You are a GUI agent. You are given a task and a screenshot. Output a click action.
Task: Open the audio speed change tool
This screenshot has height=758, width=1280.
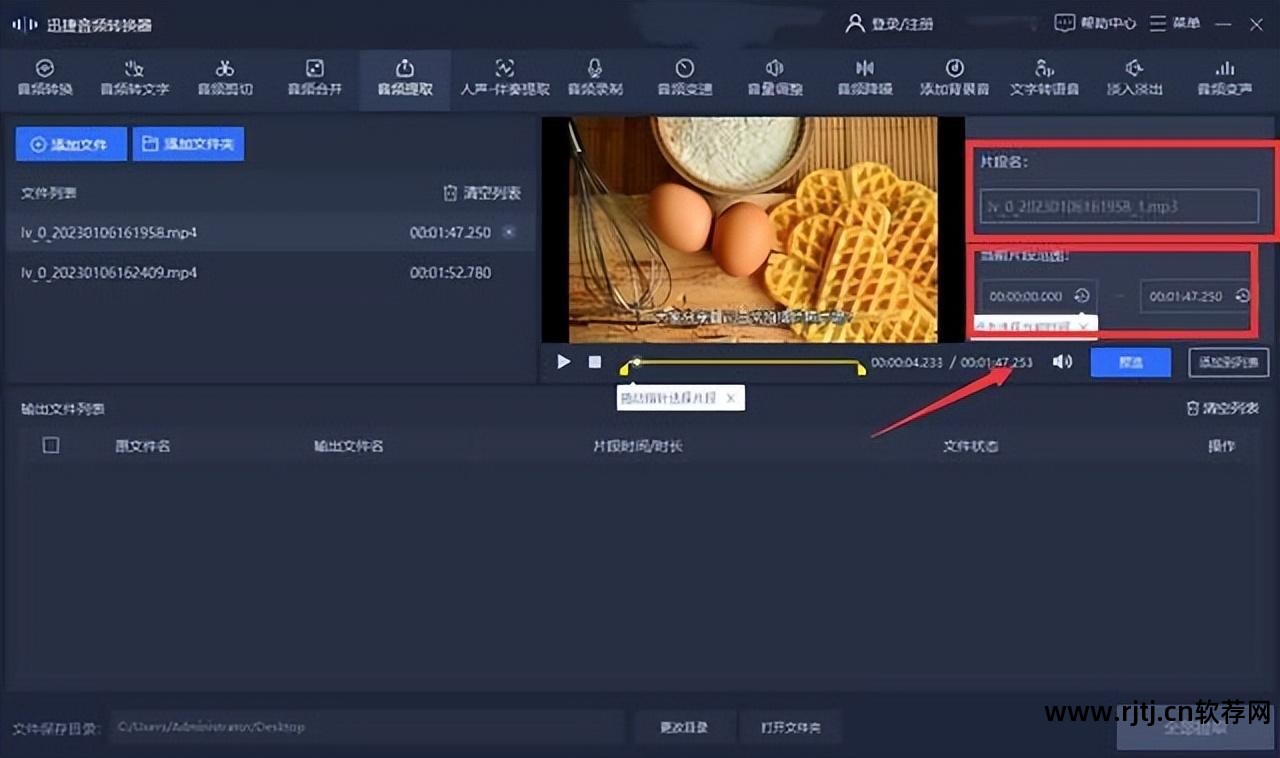[x=685, y=77]
